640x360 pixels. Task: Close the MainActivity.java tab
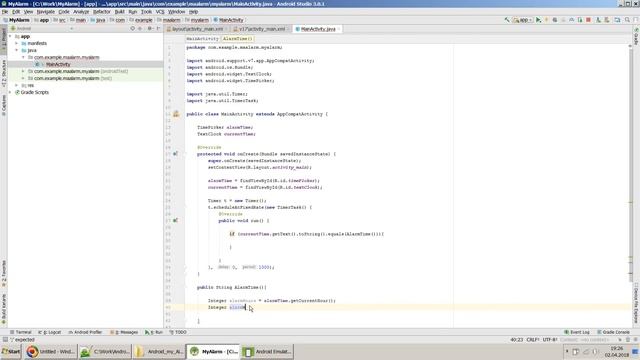[339, 29]
